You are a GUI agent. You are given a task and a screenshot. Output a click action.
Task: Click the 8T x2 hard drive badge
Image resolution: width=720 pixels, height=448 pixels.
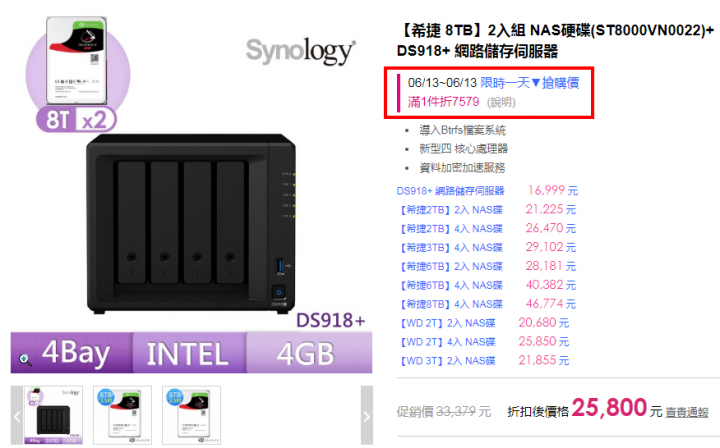click(x=76, y=120)
